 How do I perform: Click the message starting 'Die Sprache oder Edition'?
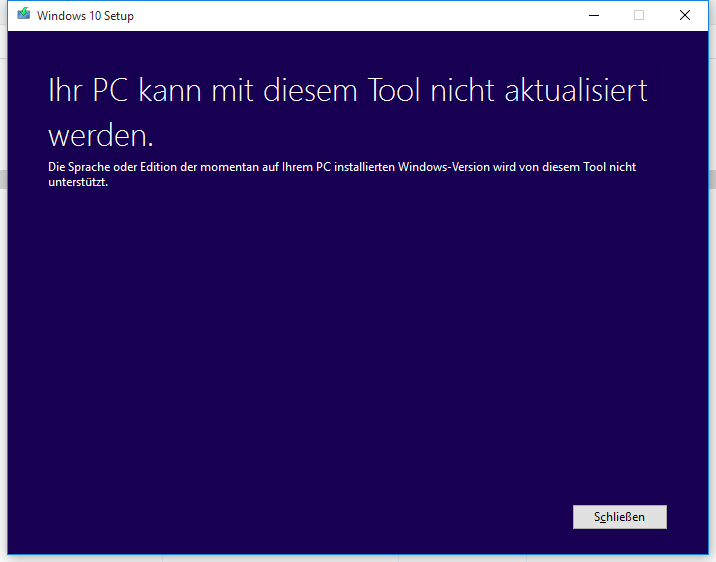point(342,174)
